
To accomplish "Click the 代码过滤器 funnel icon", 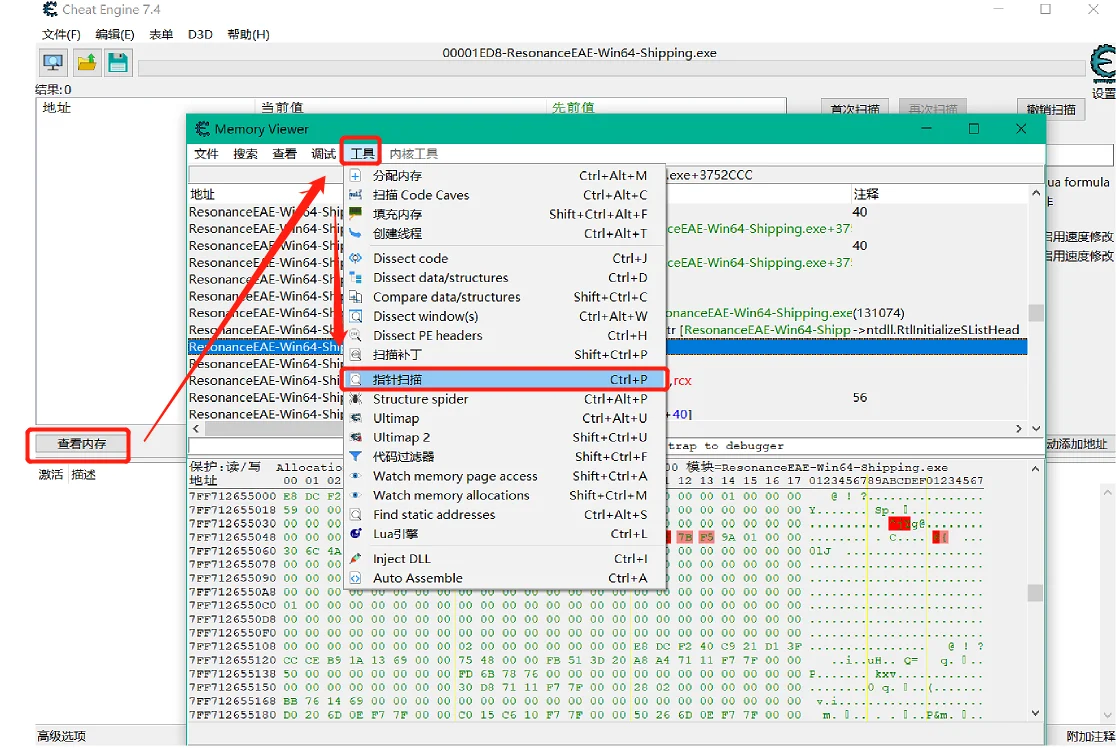I will pos(356,457).
